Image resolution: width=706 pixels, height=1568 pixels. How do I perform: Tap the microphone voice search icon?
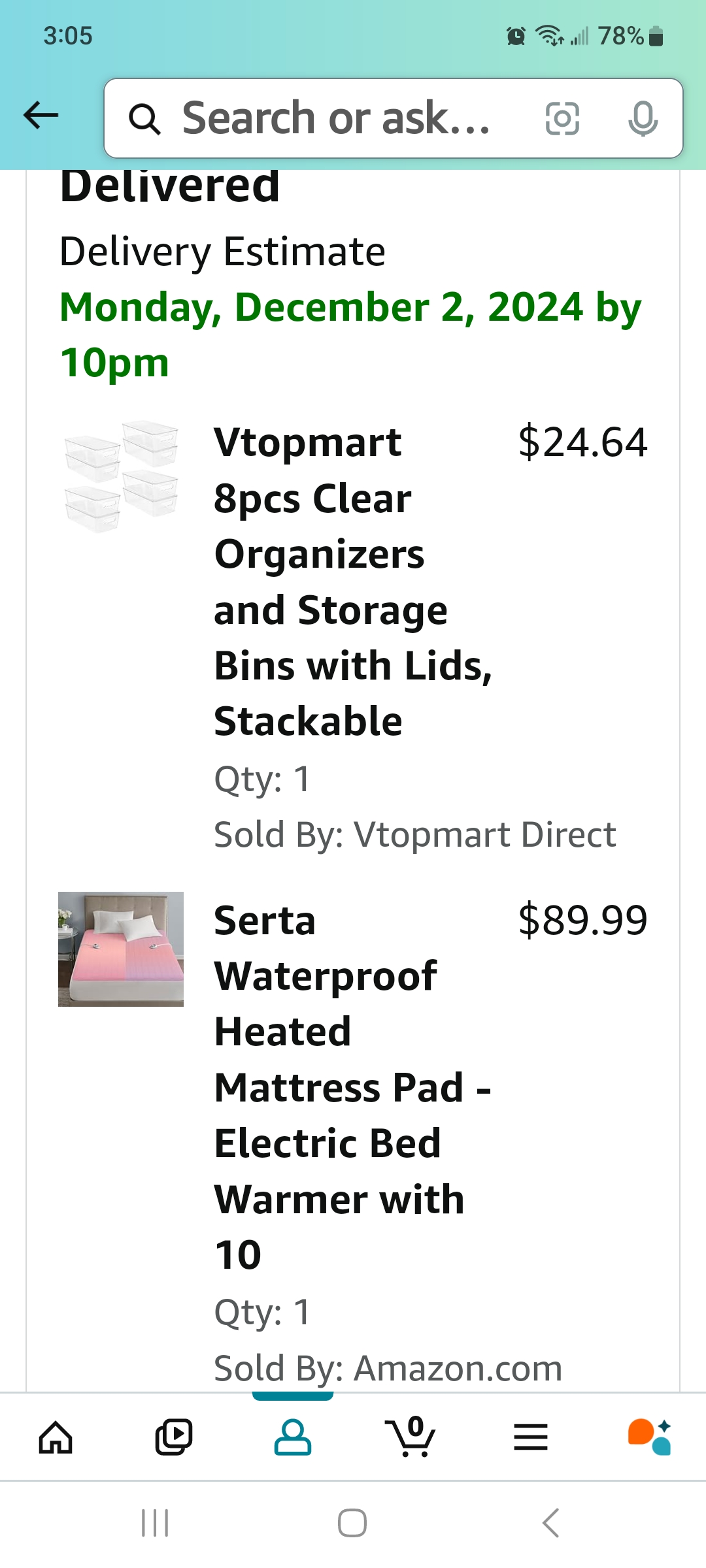point(643,118)
